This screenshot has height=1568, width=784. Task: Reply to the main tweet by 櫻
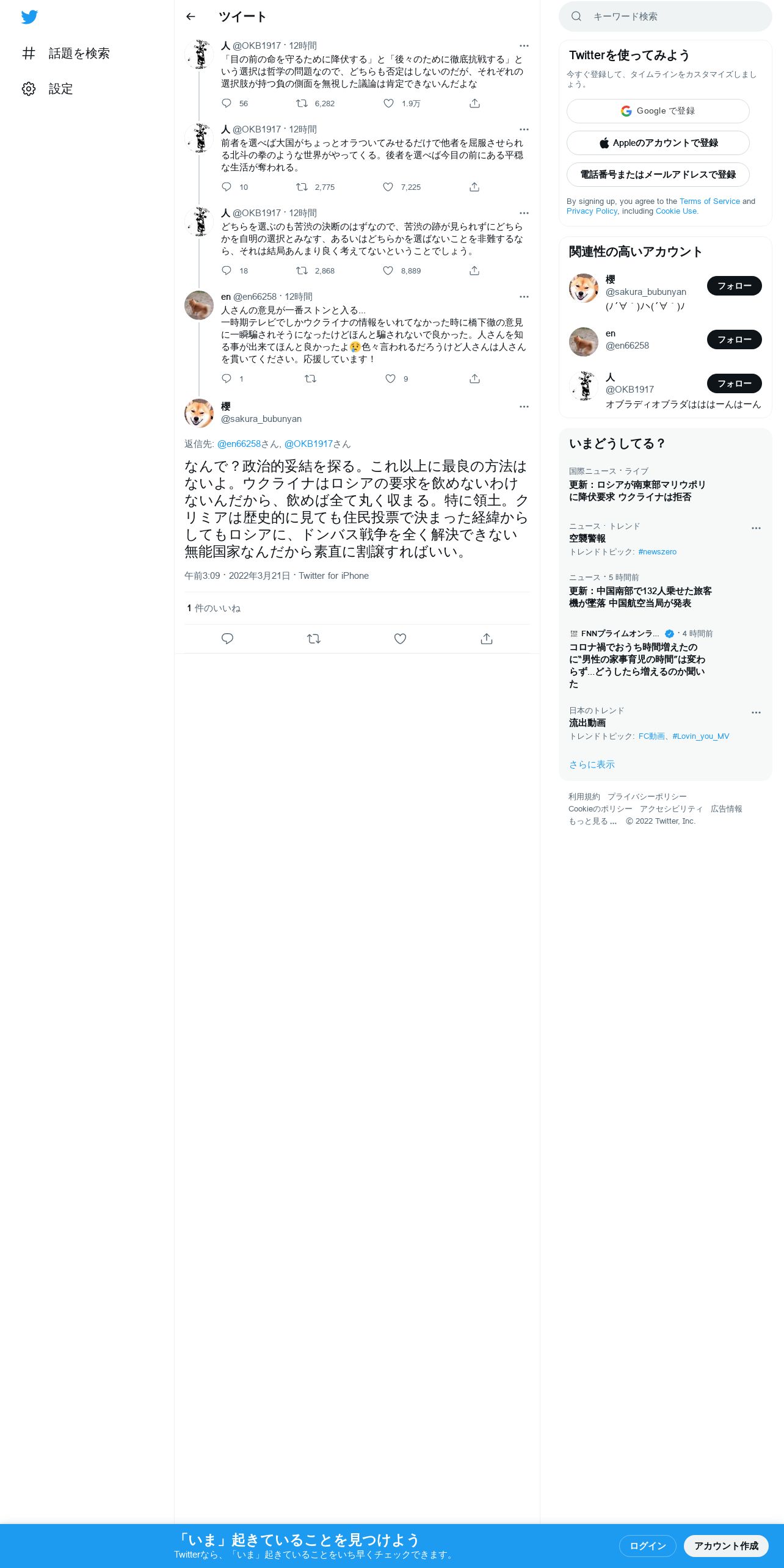(x=227, y=639)
